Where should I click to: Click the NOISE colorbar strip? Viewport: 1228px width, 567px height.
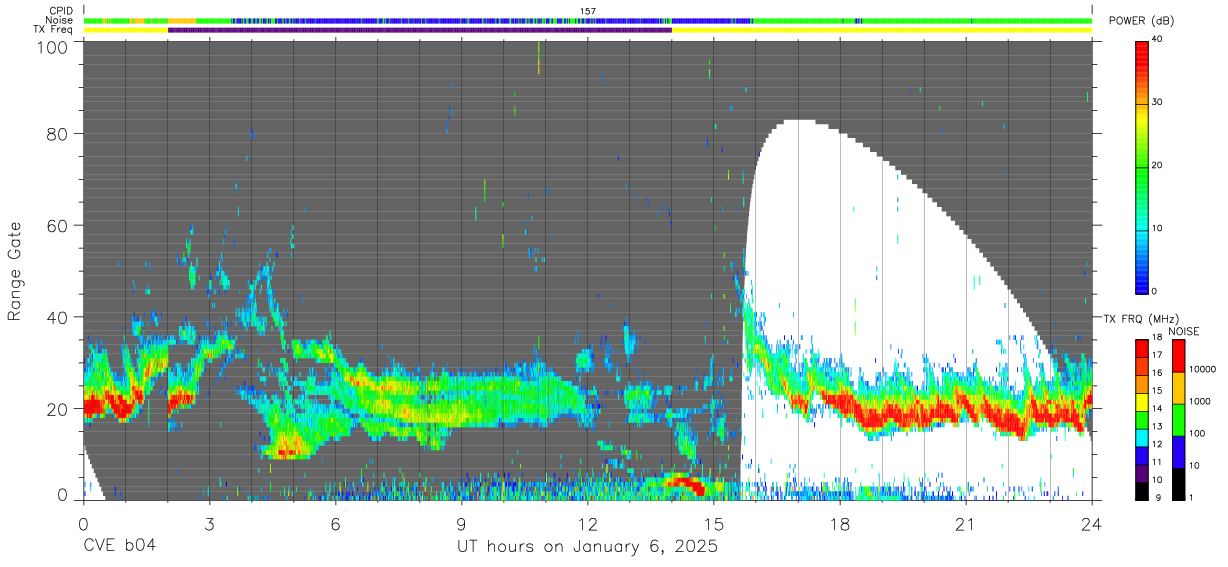click(x=1179, y=419)
